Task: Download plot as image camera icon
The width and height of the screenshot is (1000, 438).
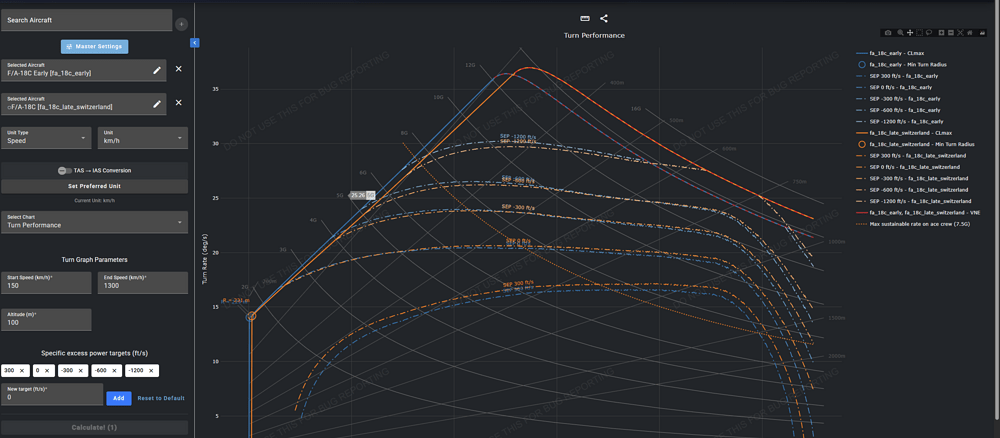Action: pyautogui.click(x=888, y=33)
